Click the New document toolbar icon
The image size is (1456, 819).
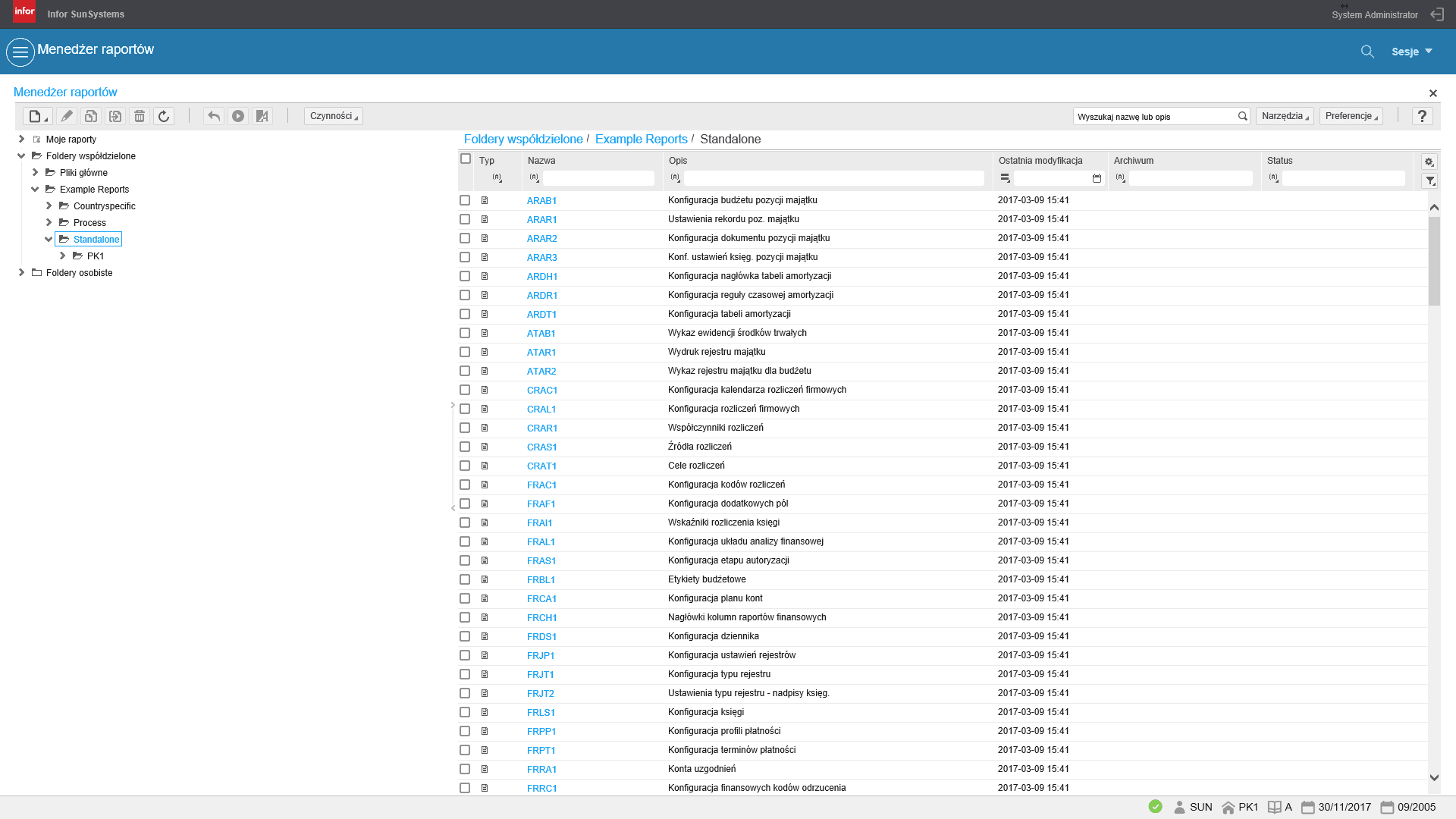tap(36, 116)
